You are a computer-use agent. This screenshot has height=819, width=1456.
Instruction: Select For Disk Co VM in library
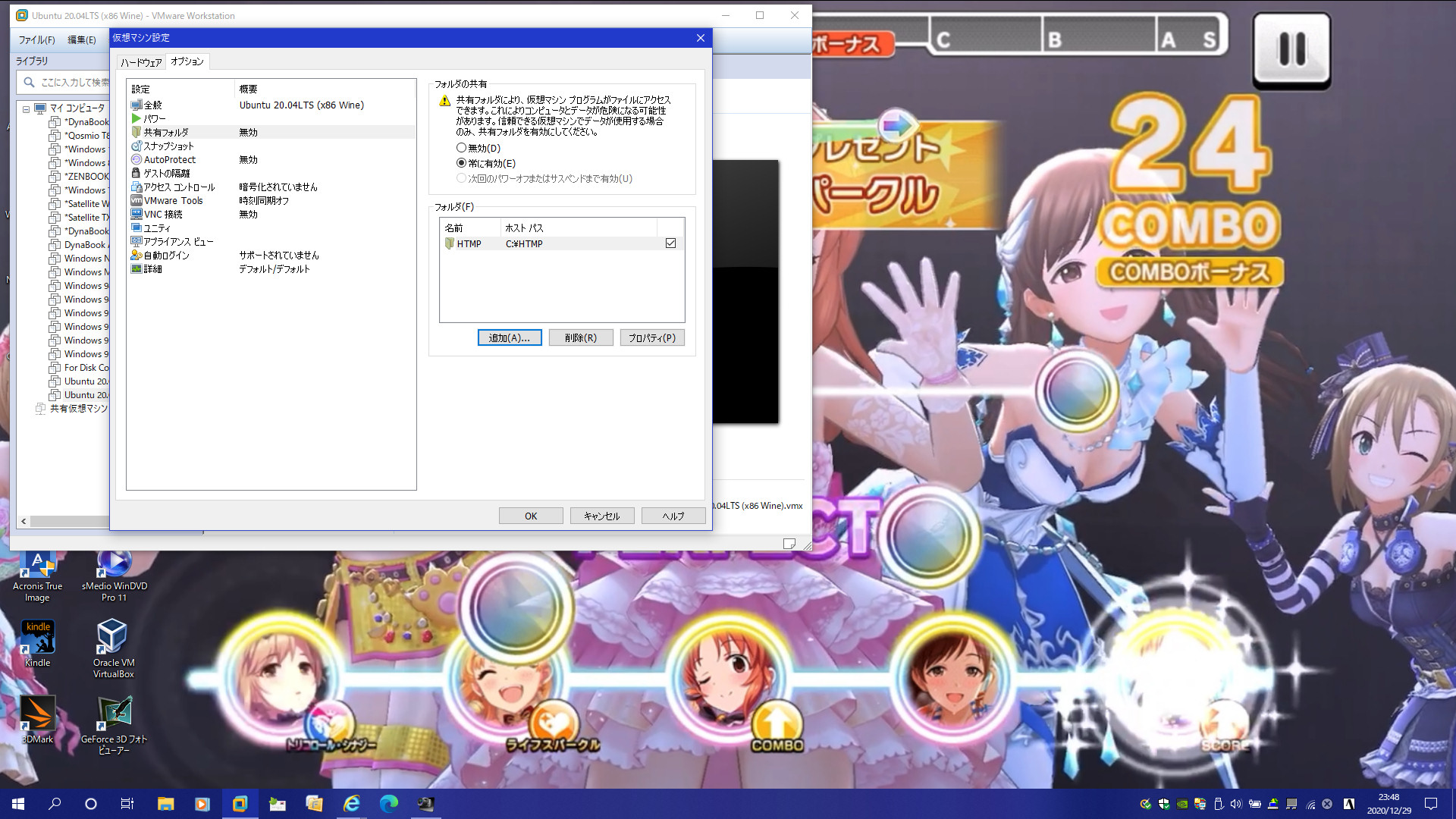point(80,368)
